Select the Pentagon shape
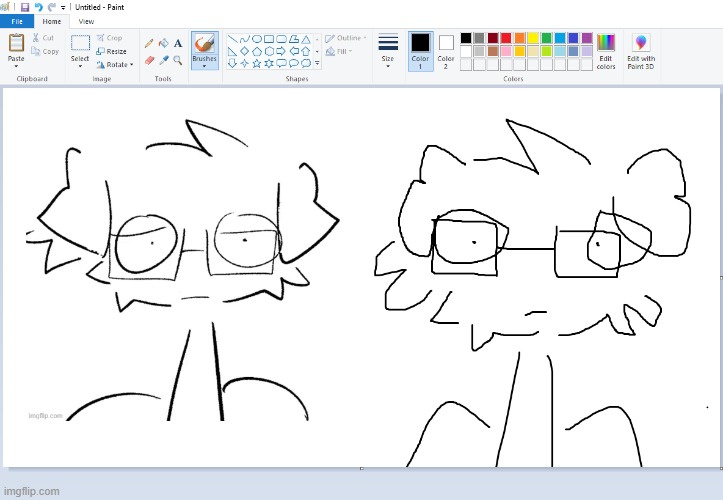This screenshot has height=500, width=723. pyautogui.click(x=257, y=51)
